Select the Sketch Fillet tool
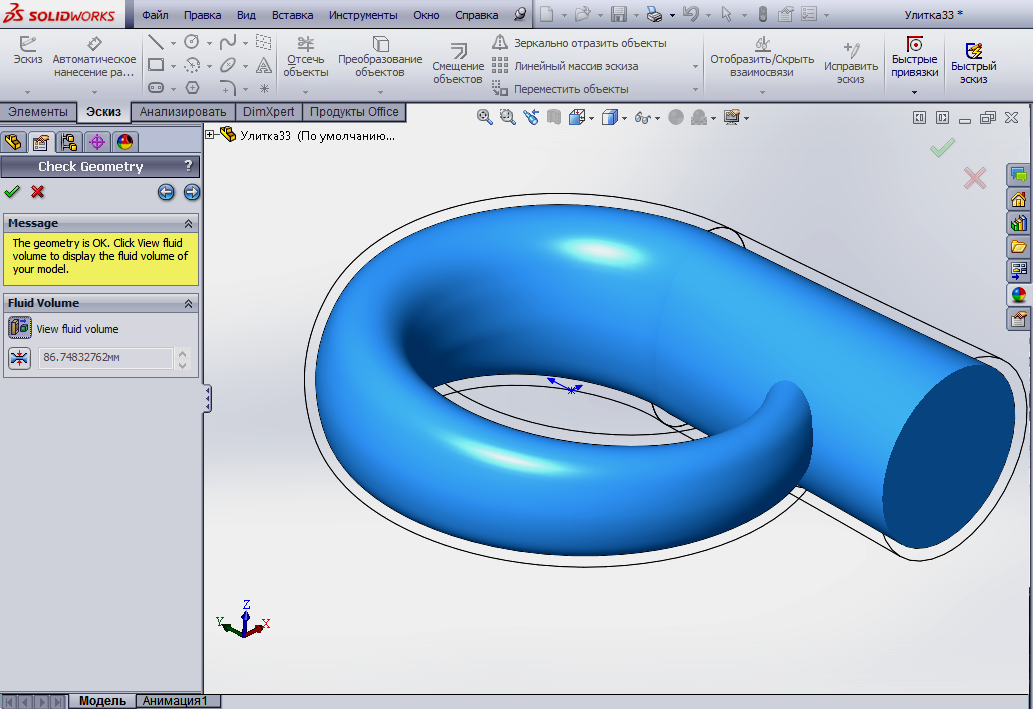The width and height of the screenshot is (1033, 709). point(227,87)
